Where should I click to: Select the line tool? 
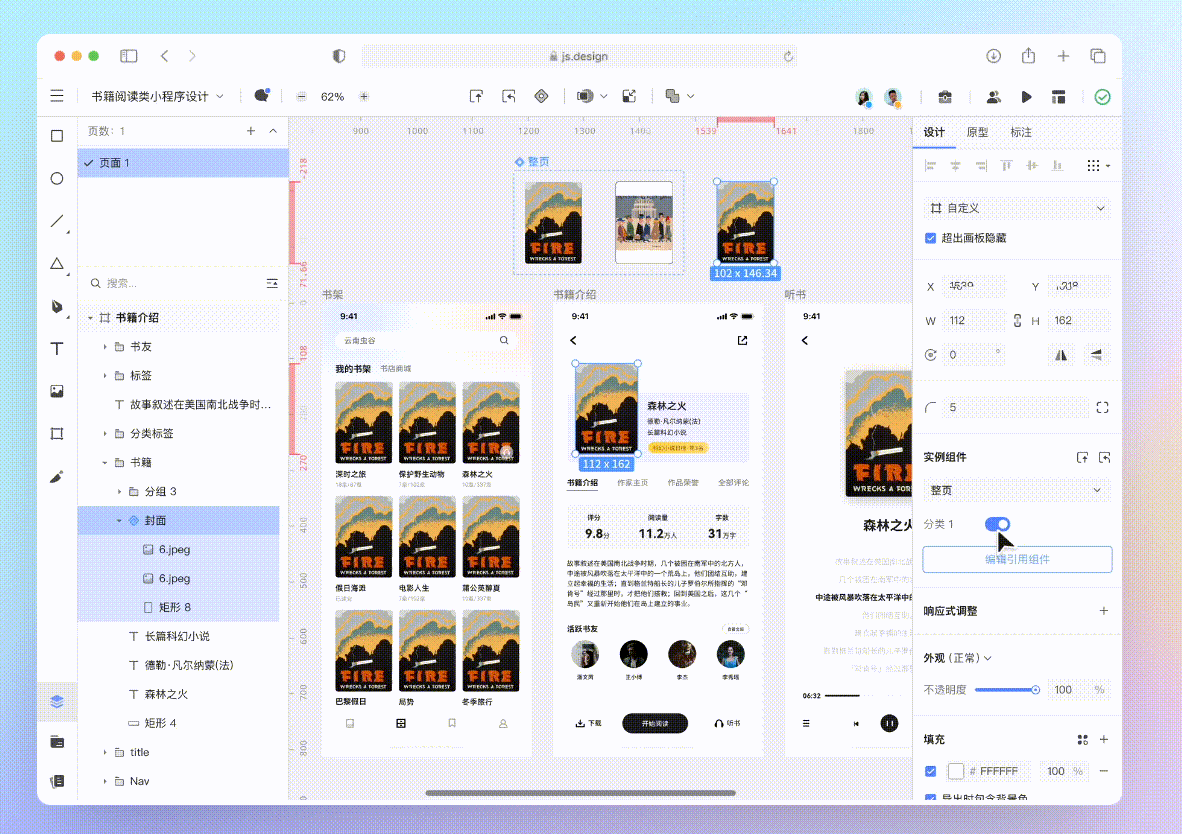coord(57,221)
